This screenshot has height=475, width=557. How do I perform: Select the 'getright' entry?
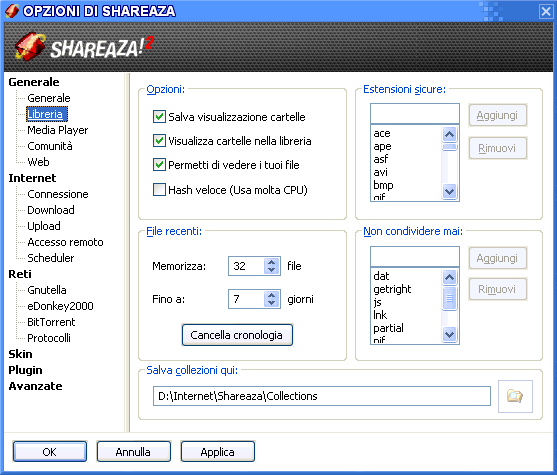tap(392, 289)
